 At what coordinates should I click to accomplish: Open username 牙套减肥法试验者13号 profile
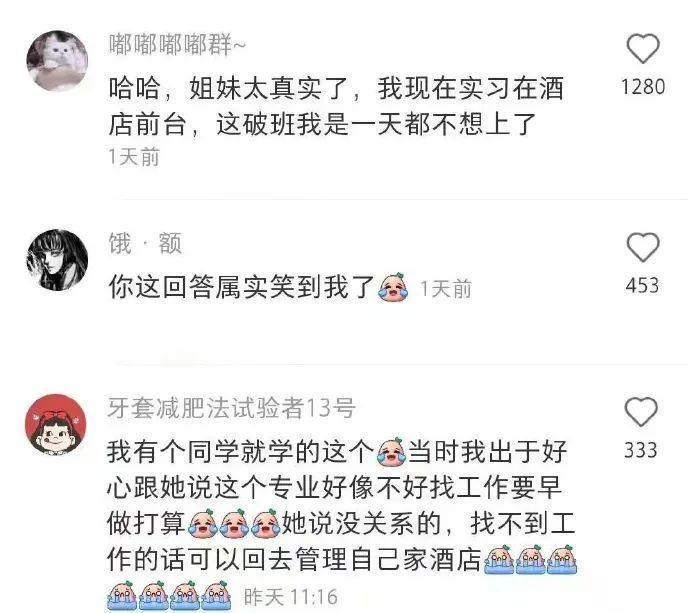(231, 408)
